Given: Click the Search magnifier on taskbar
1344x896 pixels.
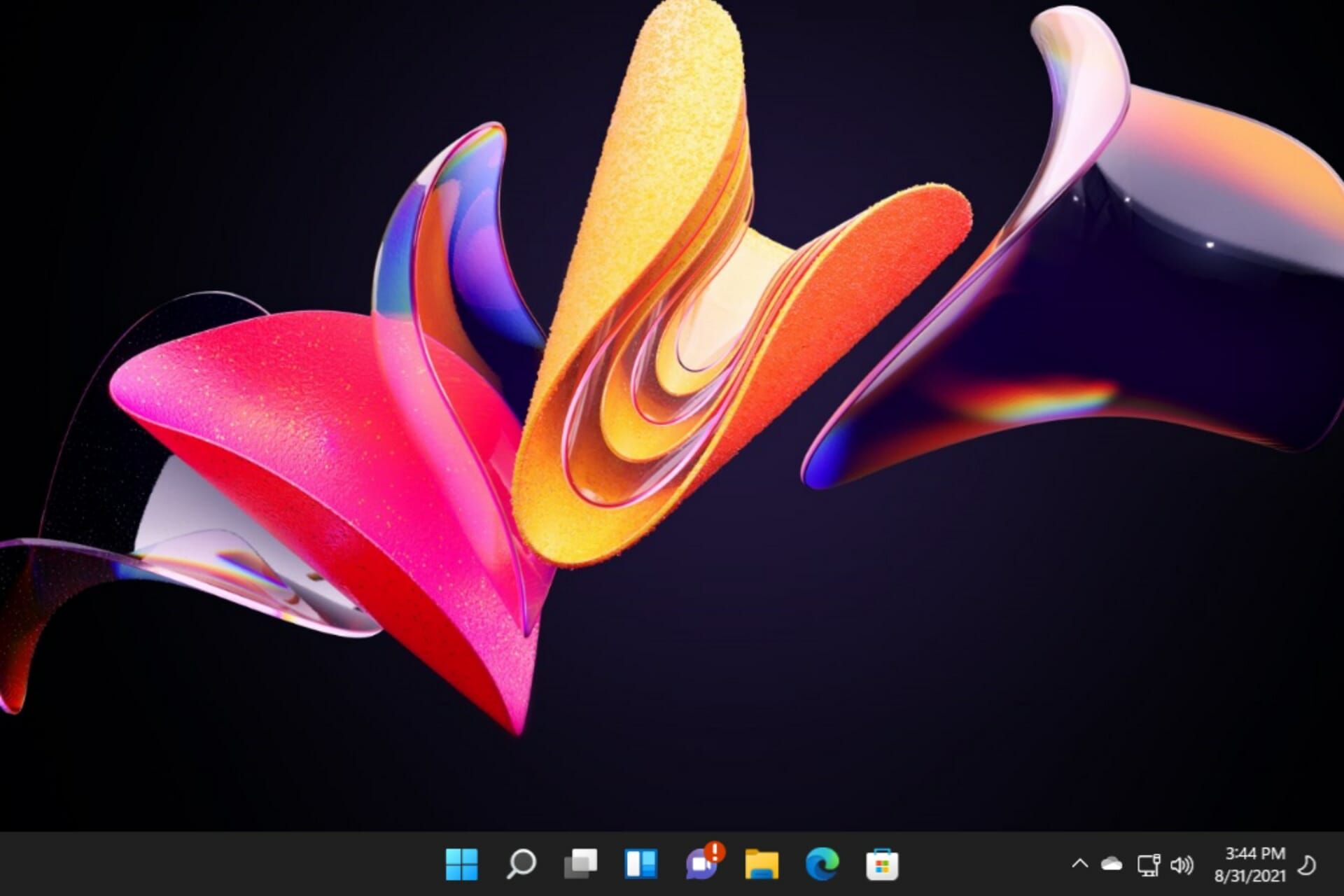Looking at the screenshot, I should point(521,864).
